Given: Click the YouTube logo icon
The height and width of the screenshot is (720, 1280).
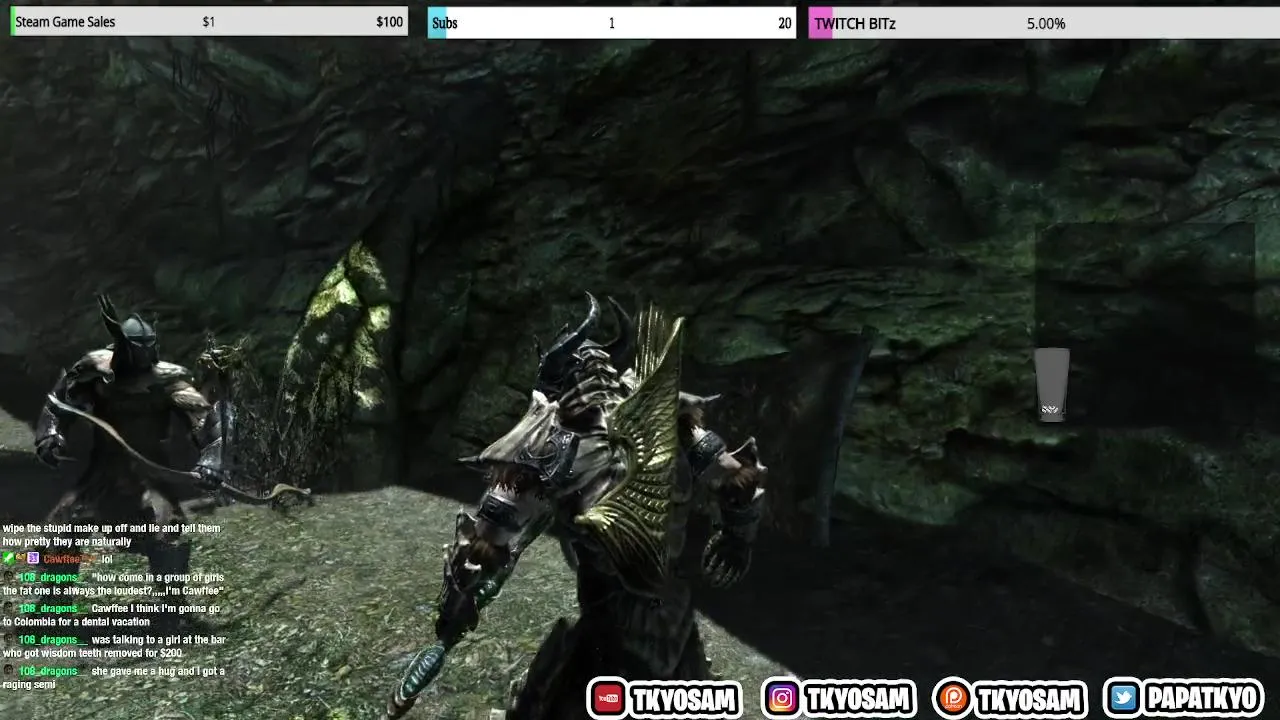Looking at the screenshot, I should [x=609, y=699].
